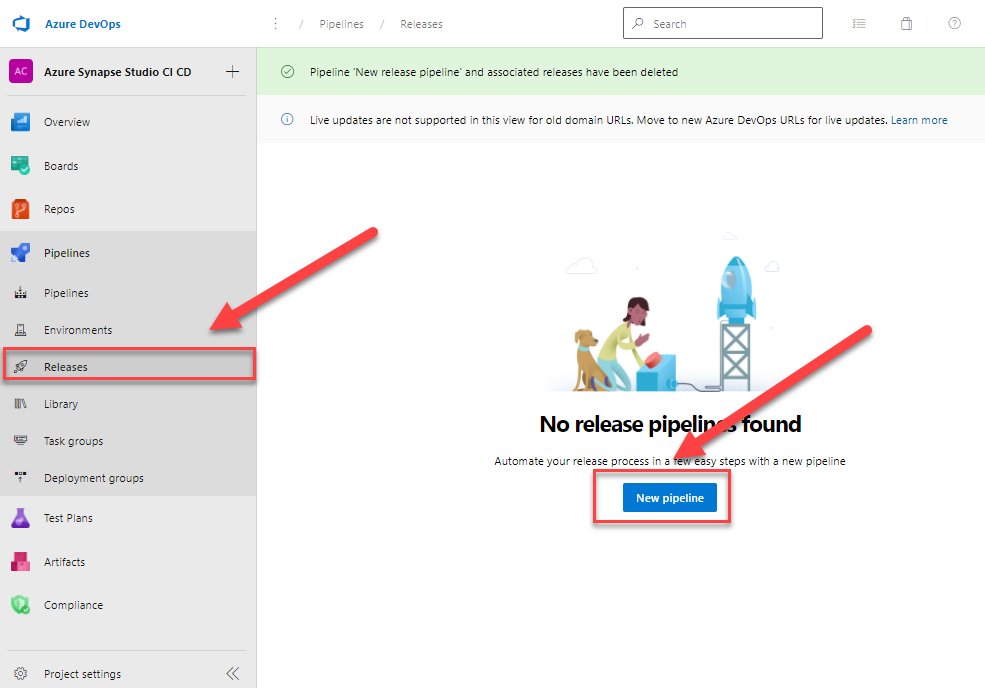This screenshot has height=688, width=985.
Task: Open Azure Synapse Studio CI CD project
Action: (117, 72)
